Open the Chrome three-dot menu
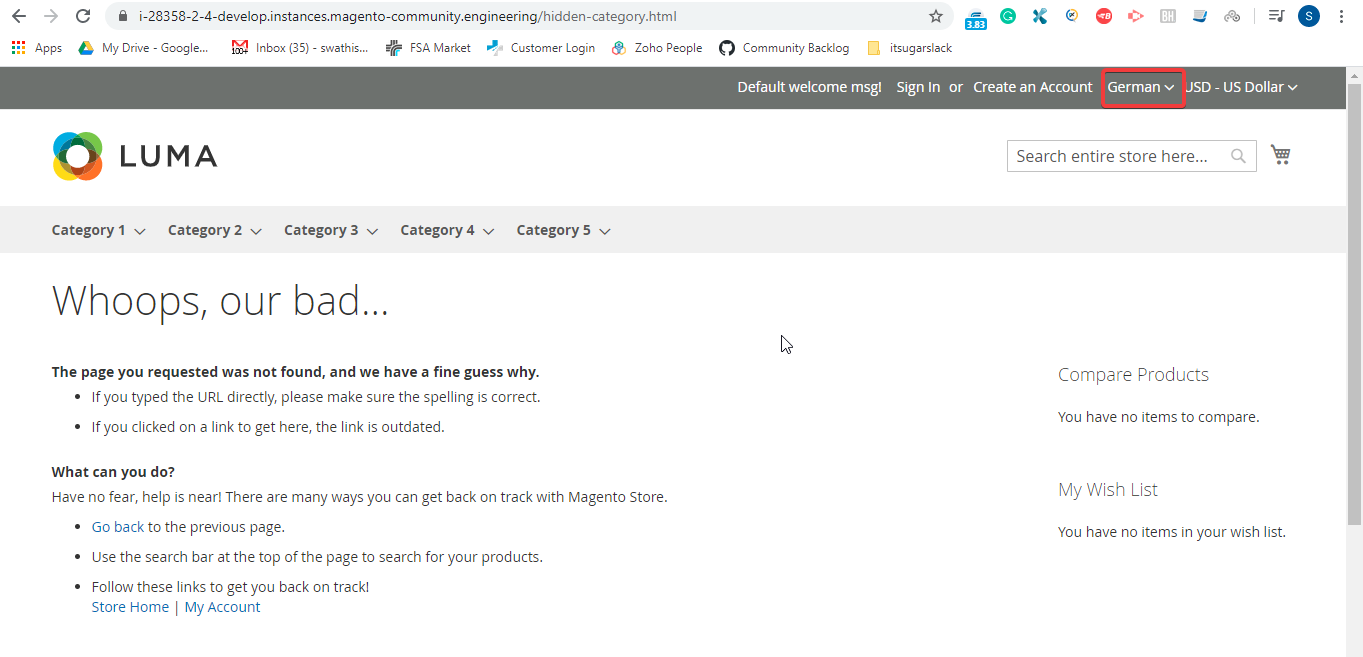The image size is (1363, 657). click(1341, 16)
